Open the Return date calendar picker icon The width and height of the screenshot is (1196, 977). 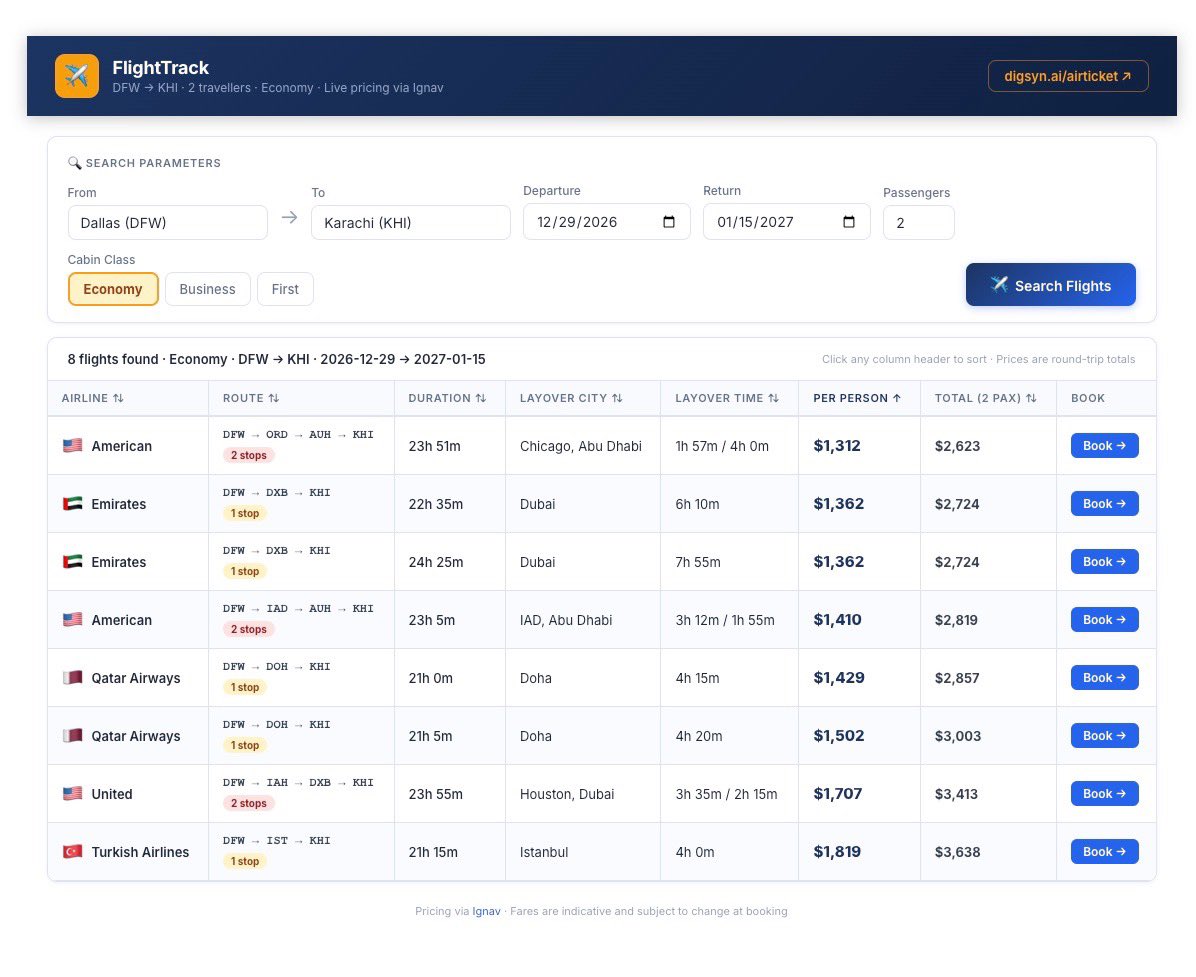[849, 222]
